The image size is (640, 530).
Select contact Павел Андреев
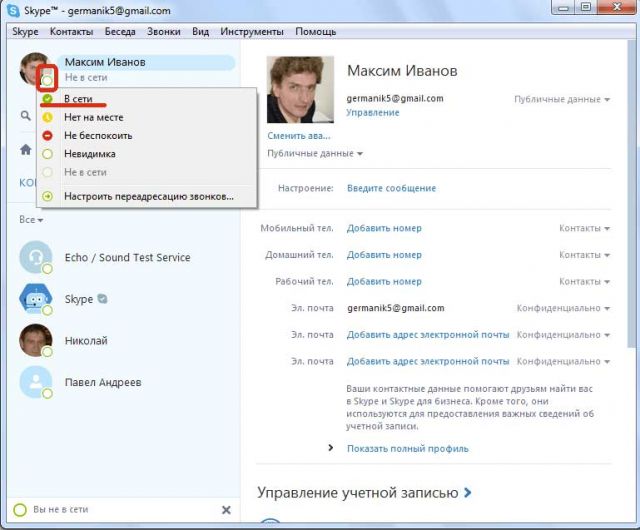click(103, 383)
